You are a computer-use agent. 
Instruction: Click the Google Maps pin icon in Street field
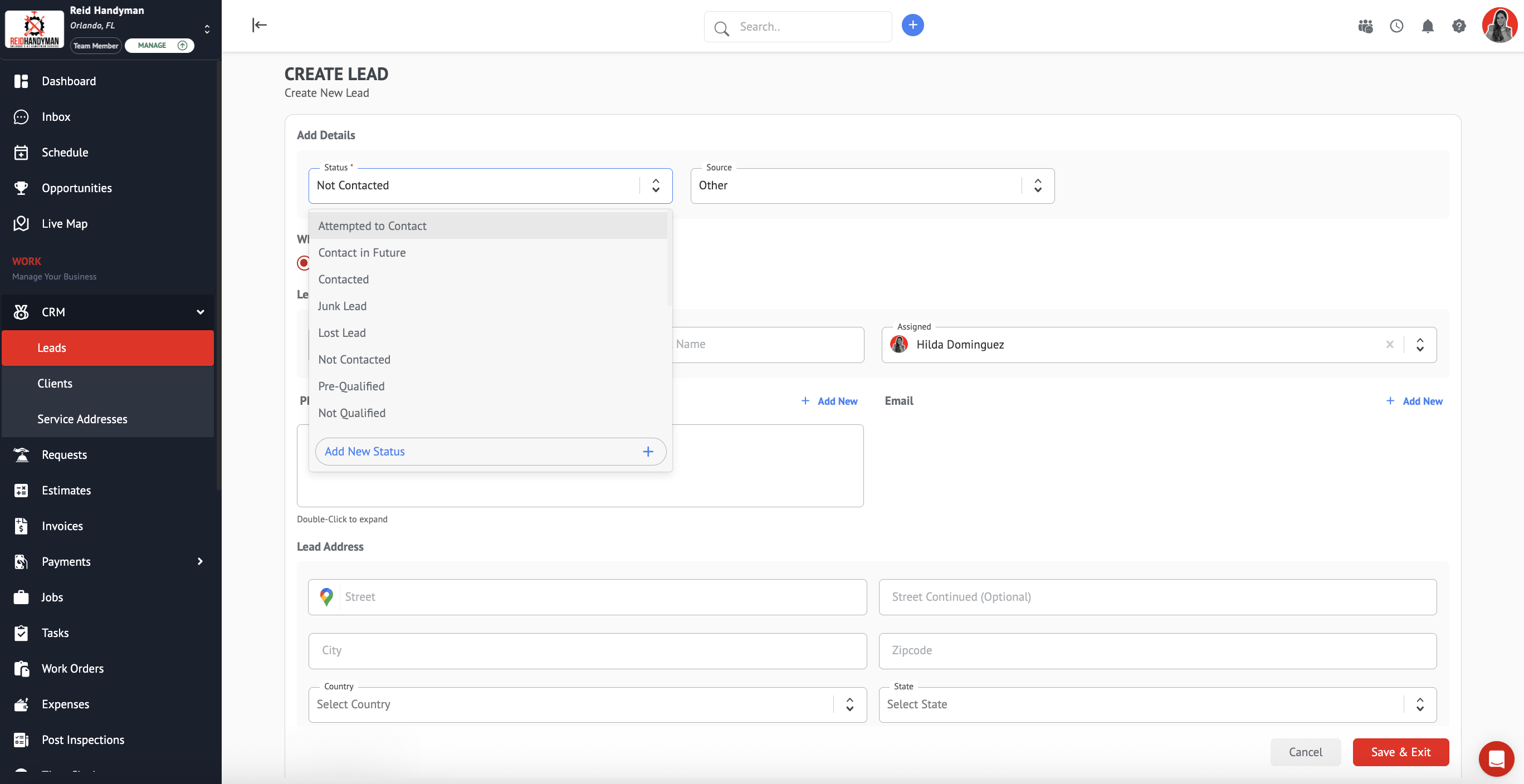pyautogui.click(x=326, y=596)
